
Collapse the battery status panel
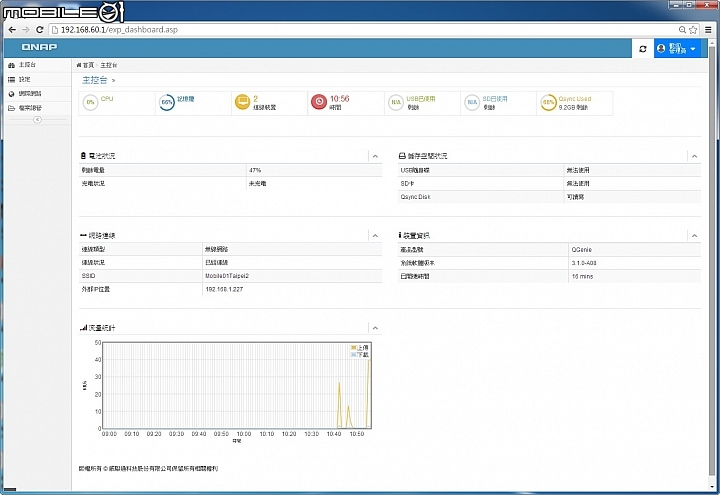pyautogui.click(x=375, y=156)
